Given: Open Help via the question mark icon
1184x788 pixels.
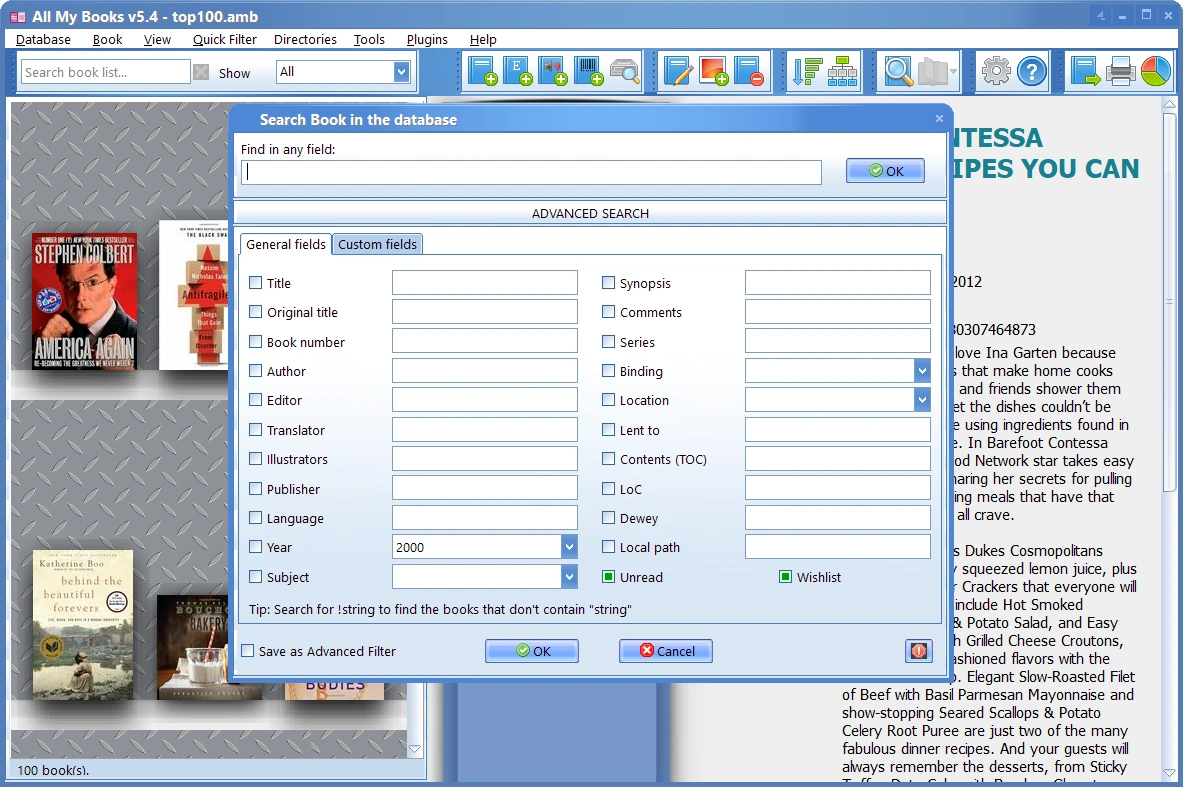Looking at the screenshot, I should click(x=1031, y=72).
